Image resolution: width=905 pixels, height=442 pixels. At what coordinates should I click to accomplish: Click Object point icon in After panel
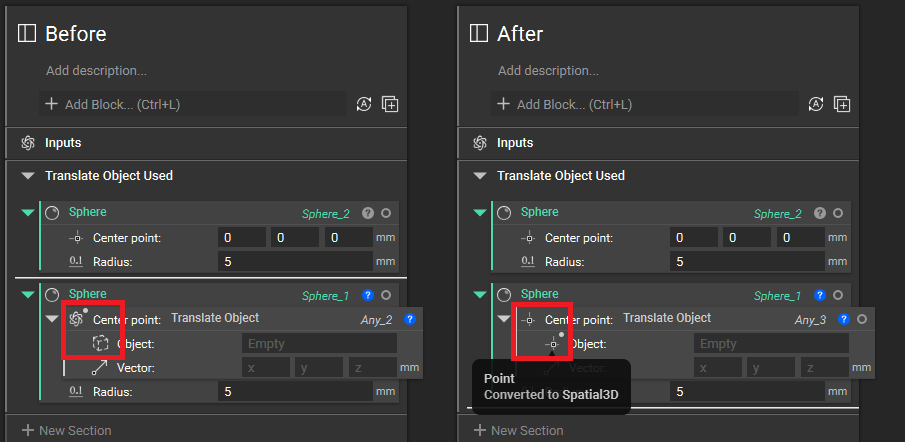tap(553, 344)
